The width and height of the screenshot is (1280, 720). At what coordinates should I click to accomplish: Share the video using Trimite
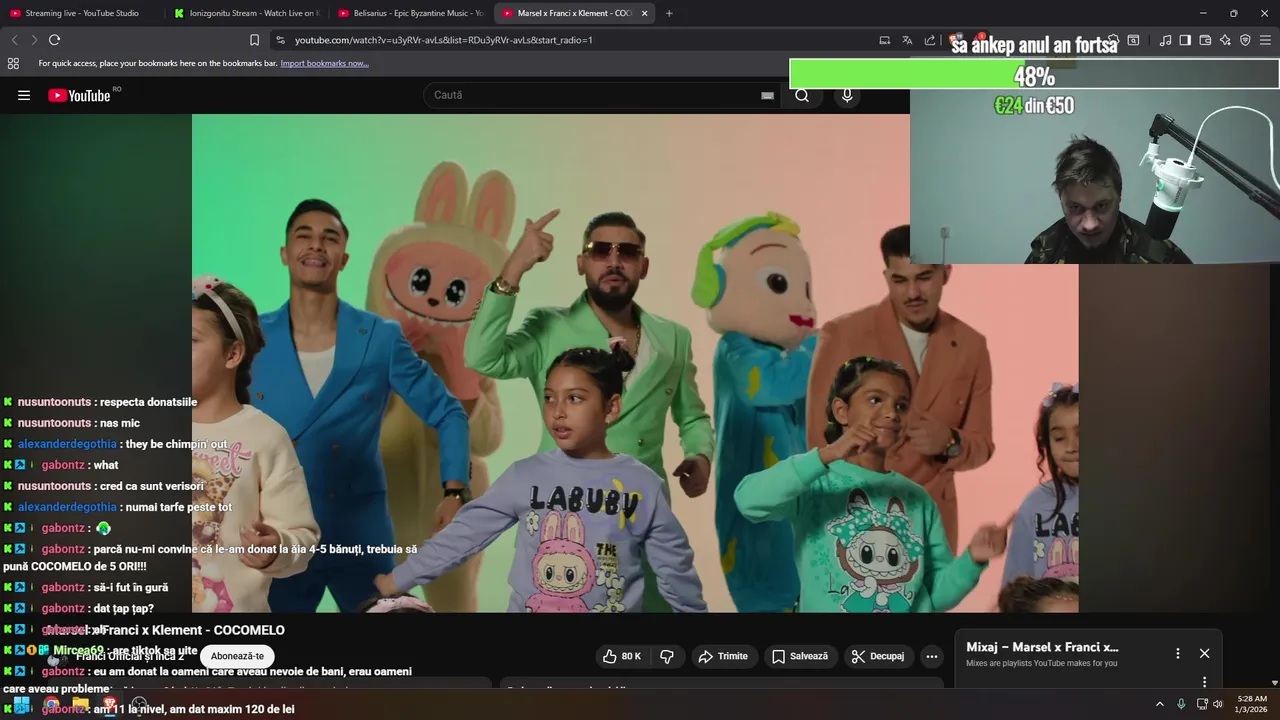[x=723, y=656]
